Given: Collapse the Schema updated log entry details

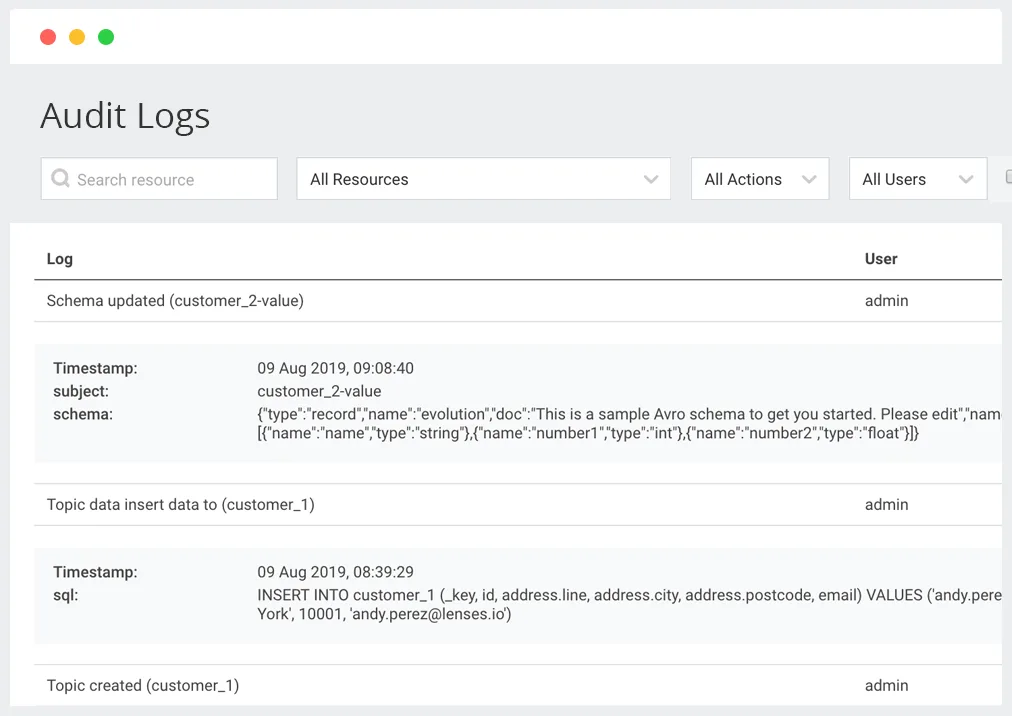Looking at the screenshot, I should click(x=175, y=300).
